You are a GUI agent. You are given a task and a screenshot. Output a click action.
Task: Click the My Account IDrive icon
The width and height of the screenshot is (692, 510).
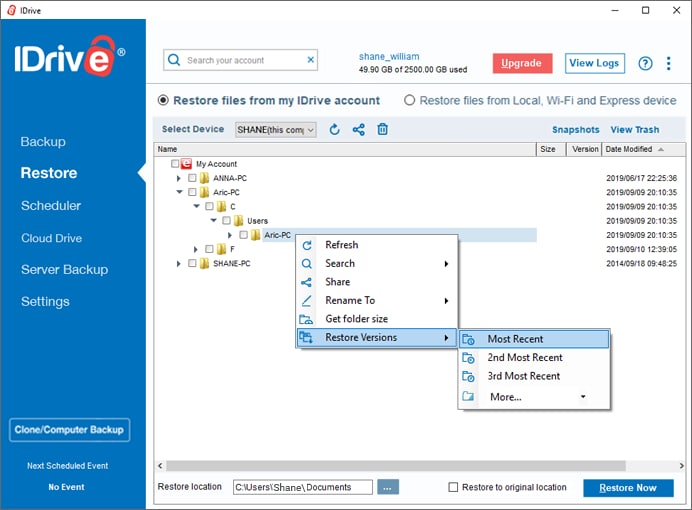[186, 164]
